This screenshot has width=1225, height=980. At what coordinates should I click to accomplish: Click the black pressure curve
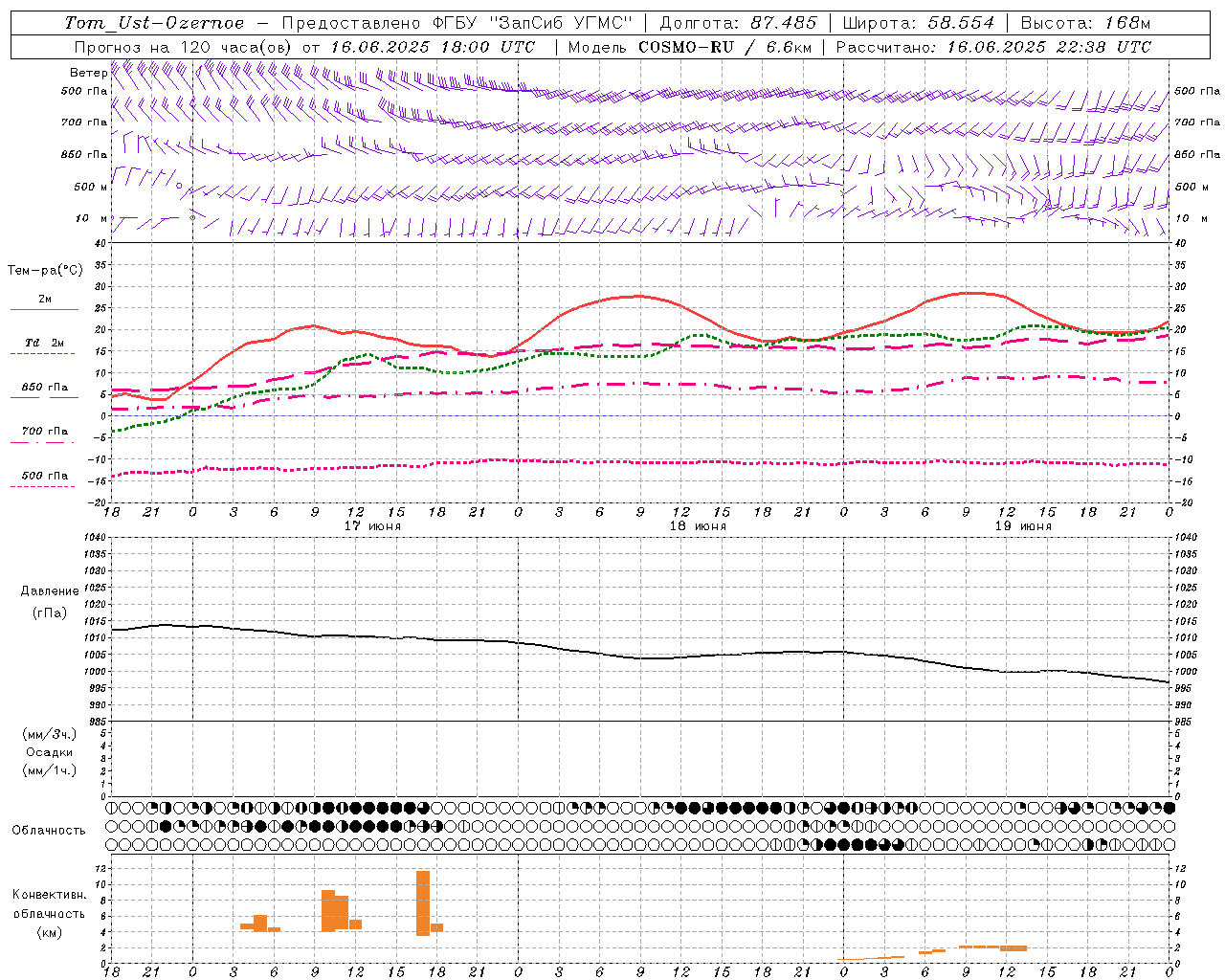click(x=640, y=657)
